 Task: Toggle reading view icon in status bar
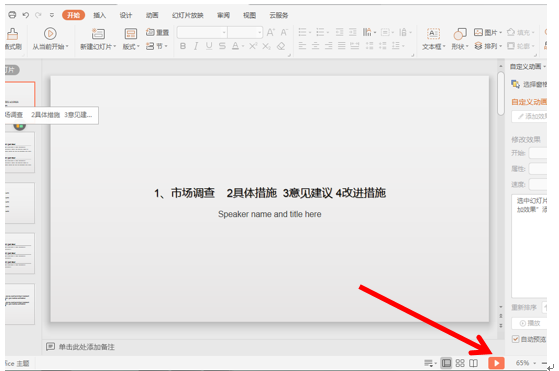pyautogui.click(x=473, y=363)
